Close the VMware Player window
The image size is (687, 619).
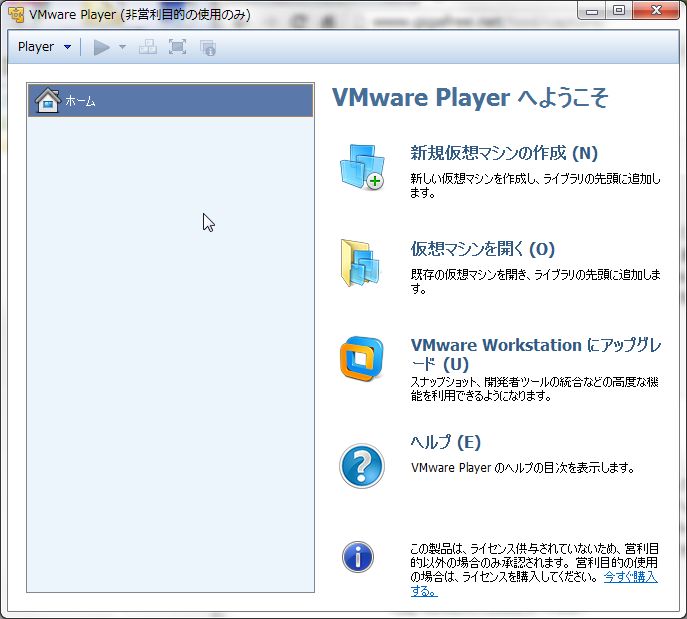point(656,11)
